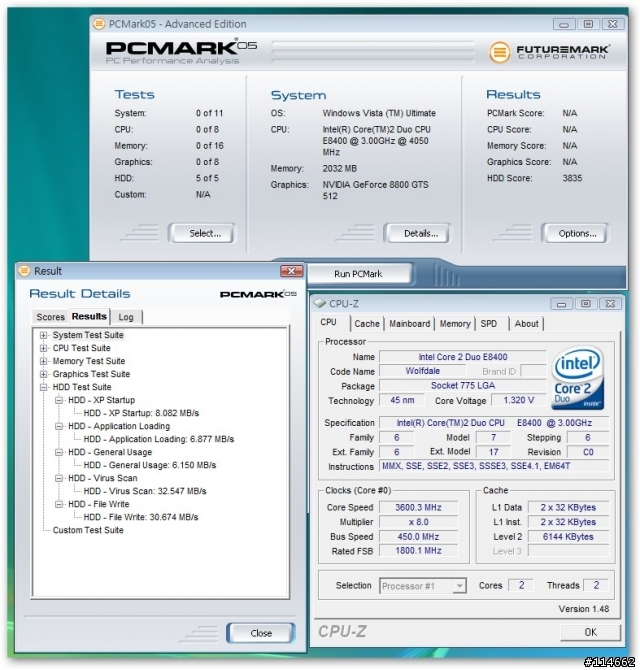Screen dimensions: 640x670
Task: Click the Bus Speed value 450.0 MHz
Action: 418,536
